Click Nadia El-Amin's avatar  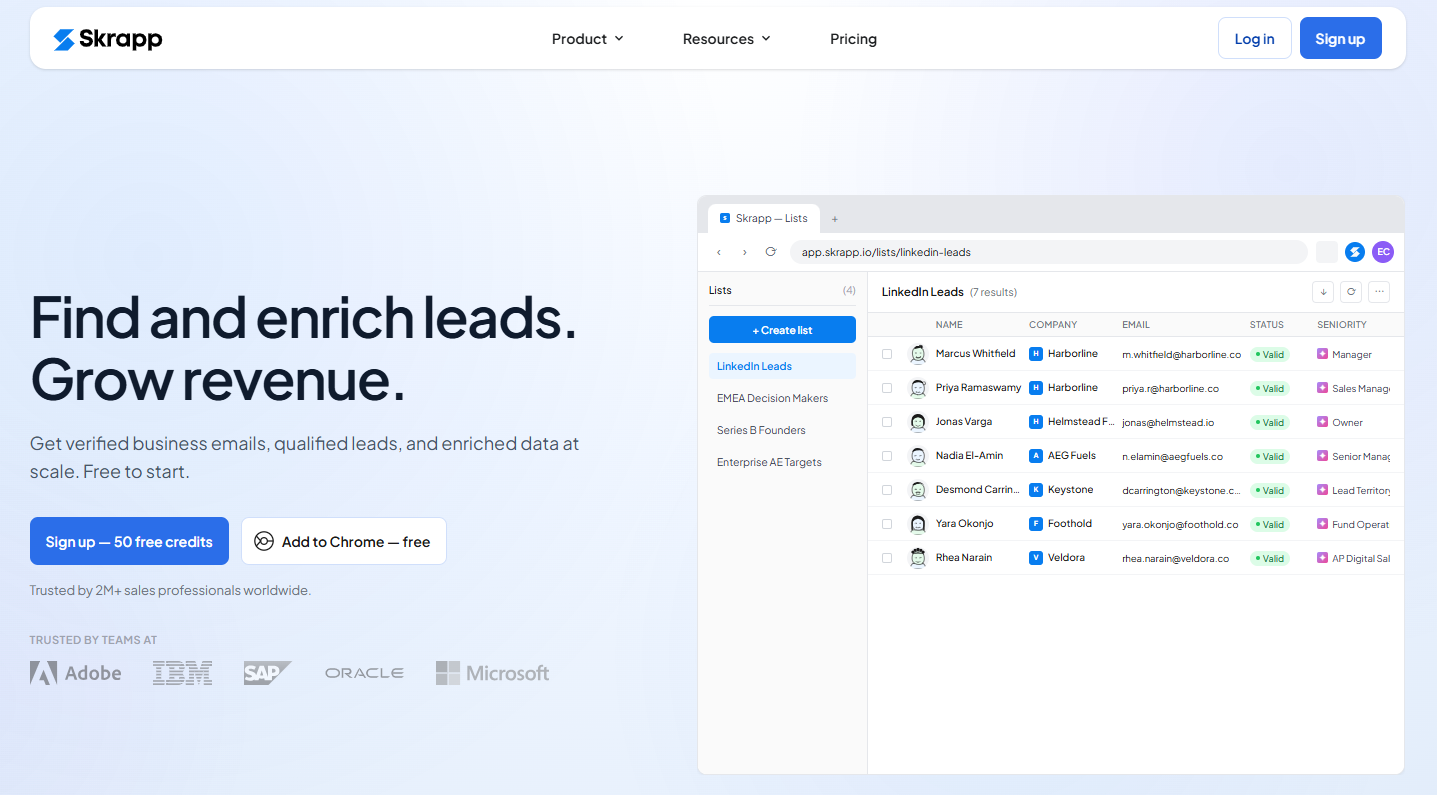click(917, 456)
